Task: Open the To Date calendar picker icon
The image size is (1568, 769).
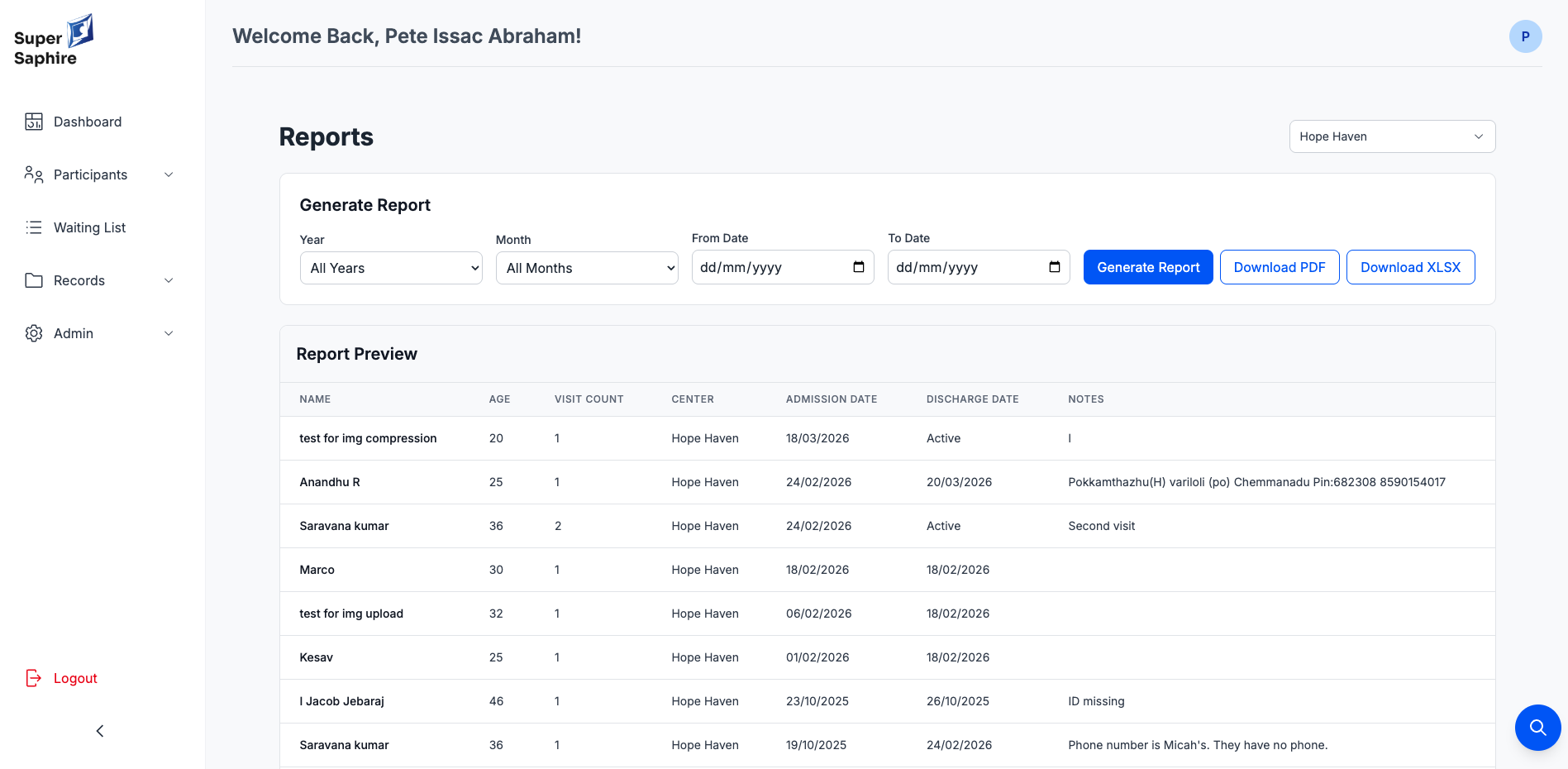Action: (x=1055, y=267)
